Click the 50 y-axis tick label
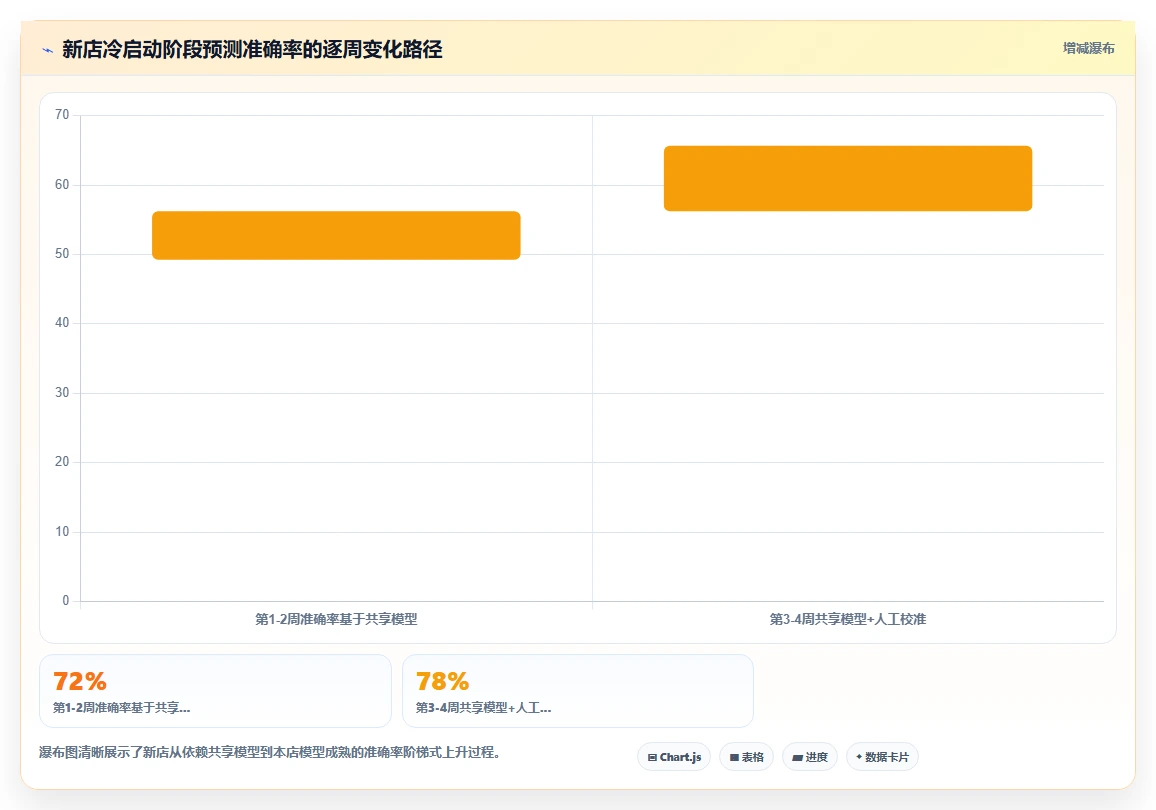Viewport: 1156px width, 810px height. pyautogui.click(x=62, y=254)
